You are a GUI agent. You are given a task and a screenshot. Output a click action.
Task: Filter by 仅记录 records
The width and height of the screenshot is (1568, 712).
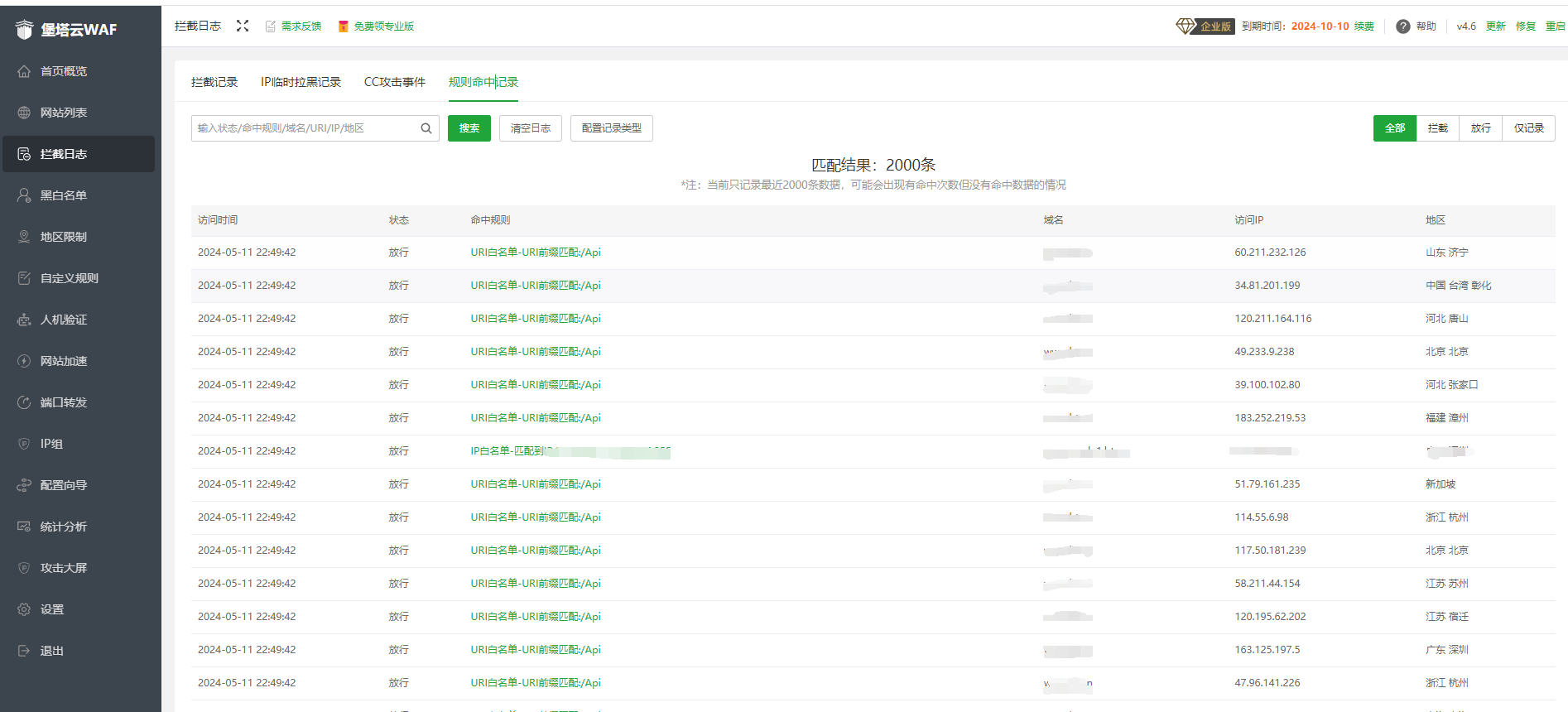(1529, 128)
